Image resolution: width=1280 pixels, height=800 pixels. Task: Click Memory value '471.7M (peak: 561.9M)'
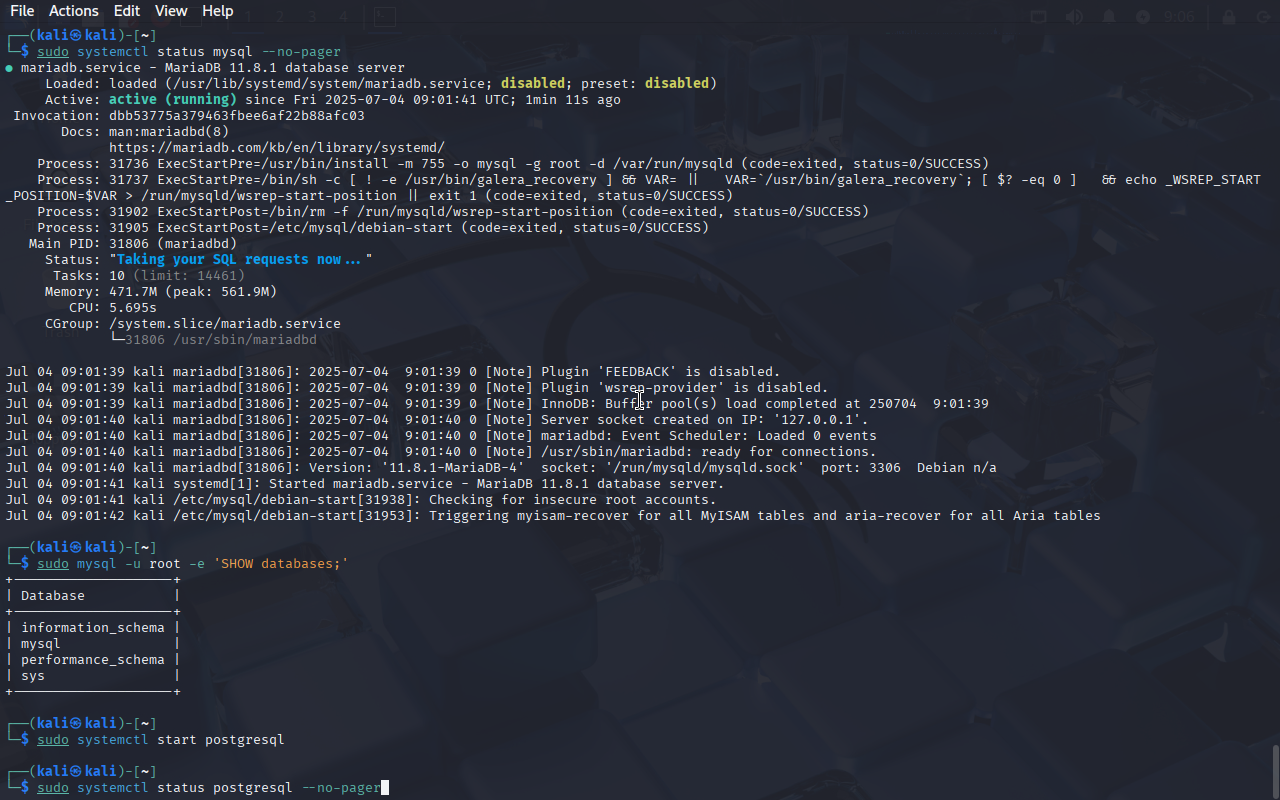click(x=193, y=292)
